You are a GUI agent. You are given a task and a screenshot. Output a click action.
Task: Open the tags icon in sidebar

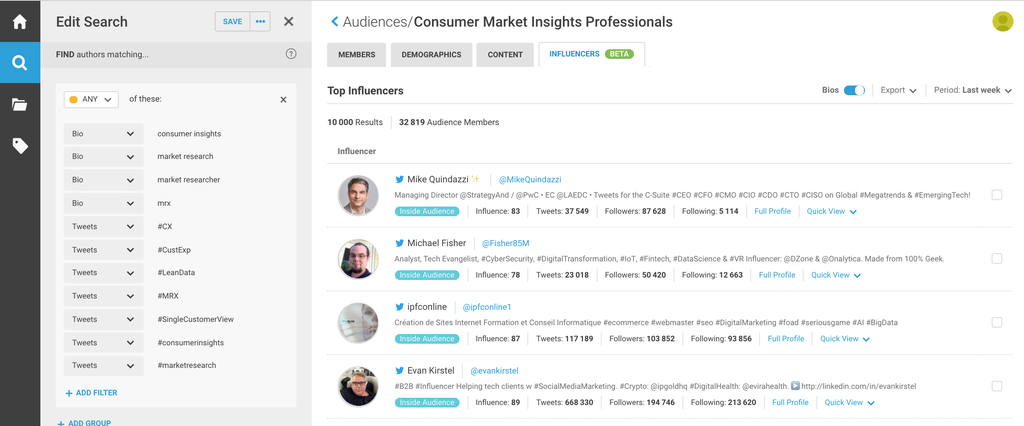pyautogui.click(x=19, y=146)
